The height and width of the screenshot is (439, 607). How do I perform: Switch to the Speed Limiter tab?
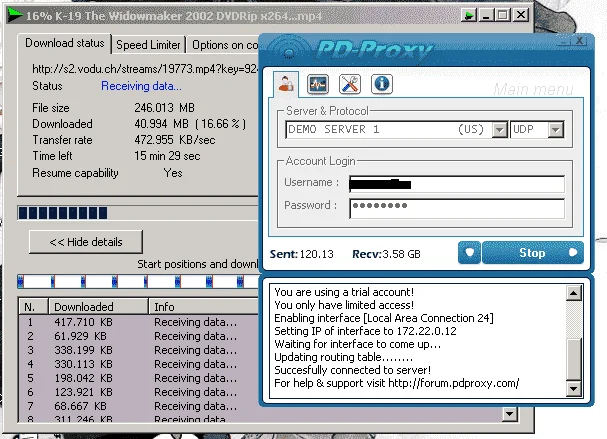148,45
